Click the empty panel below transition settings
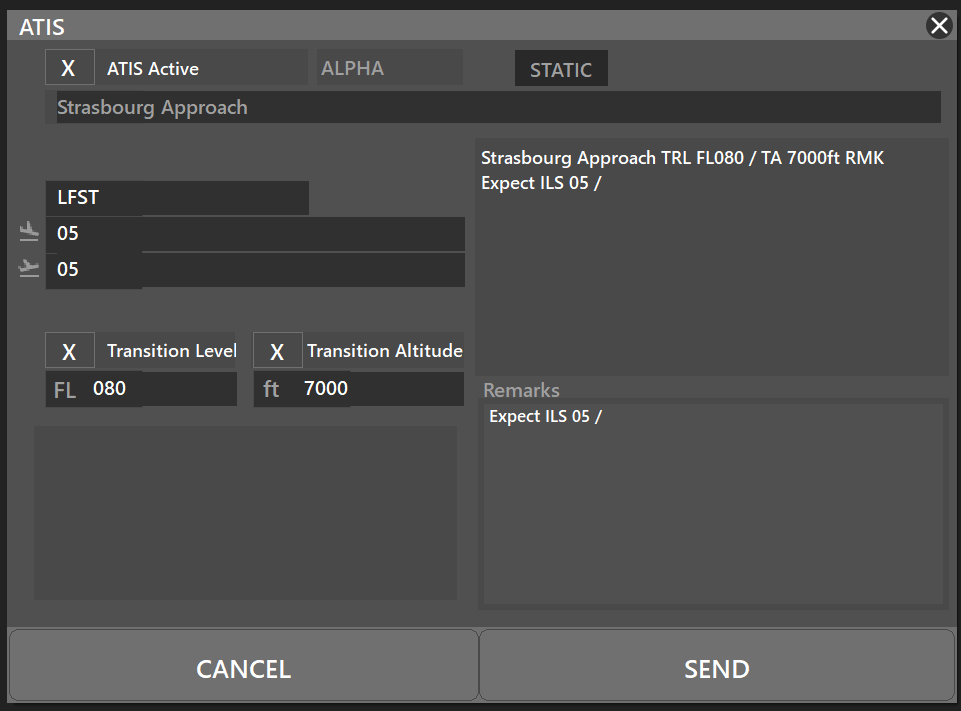The height and width of the screenshot is (711, 961). click(245, 513)
